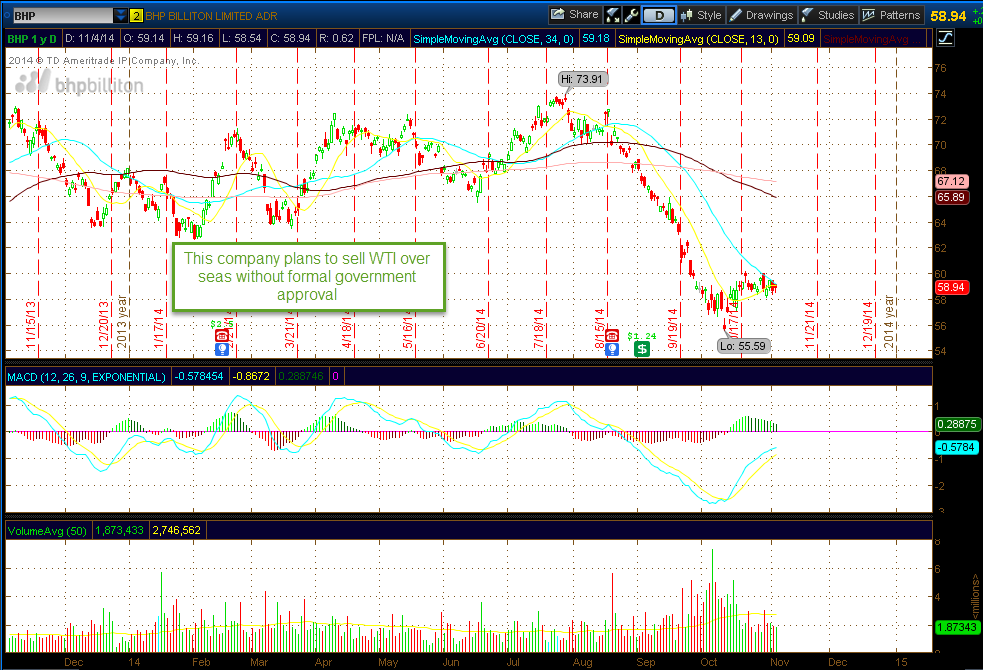
Task: Click the Feb conference call phone icon
Action: (222, 337)
